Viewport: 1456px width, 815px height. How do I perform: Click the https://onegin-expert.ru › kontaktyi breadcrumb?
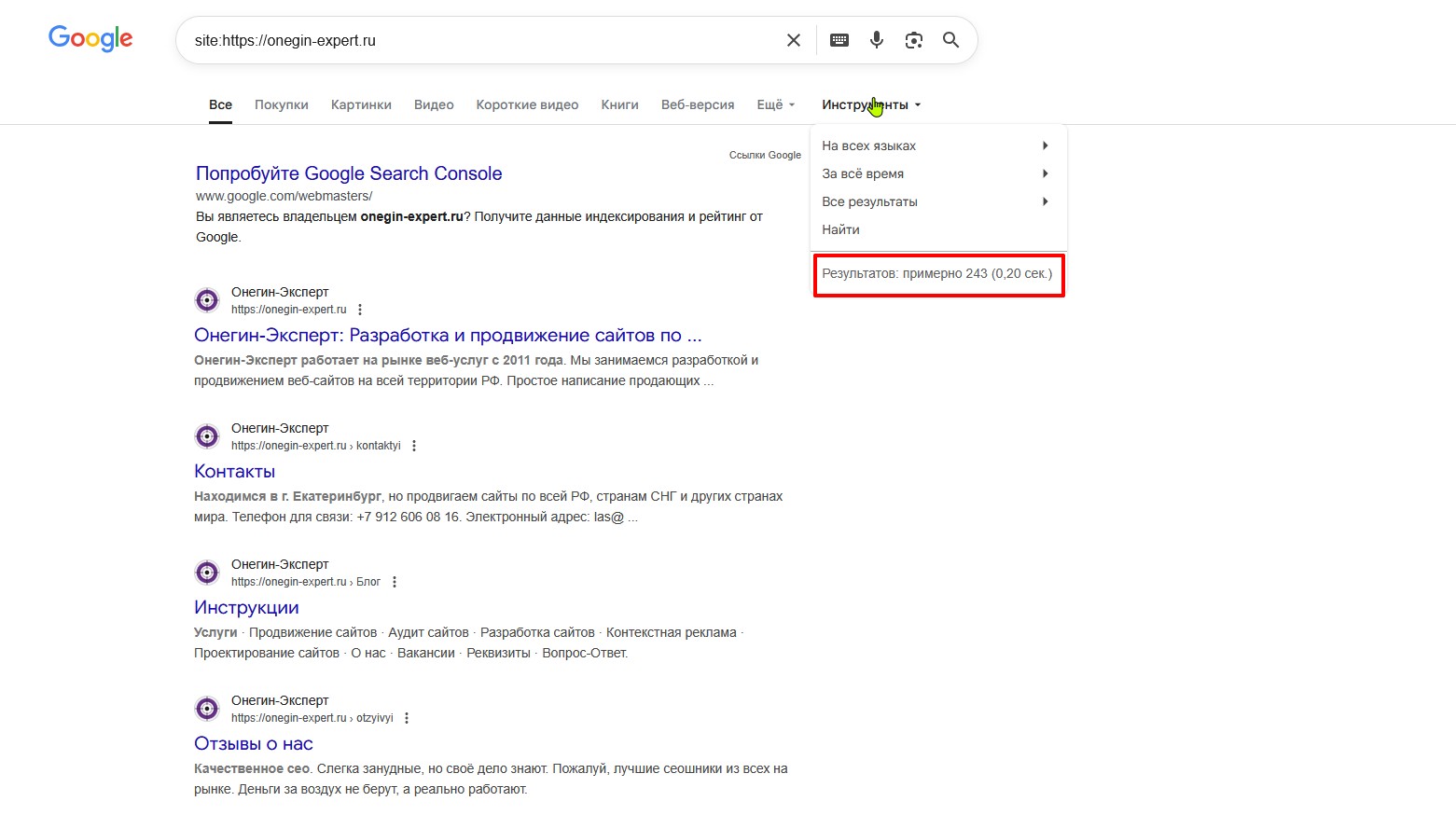point(316,446)
